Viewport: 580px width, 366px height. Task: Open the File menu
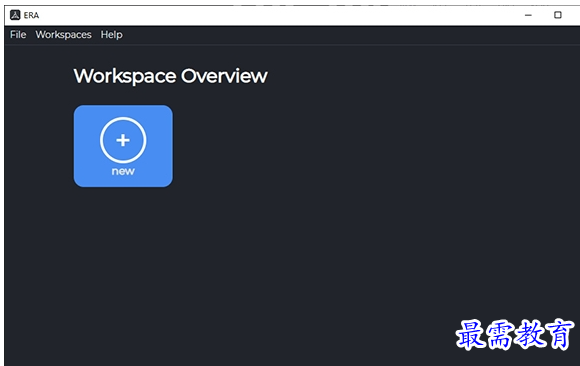[18, 35]
